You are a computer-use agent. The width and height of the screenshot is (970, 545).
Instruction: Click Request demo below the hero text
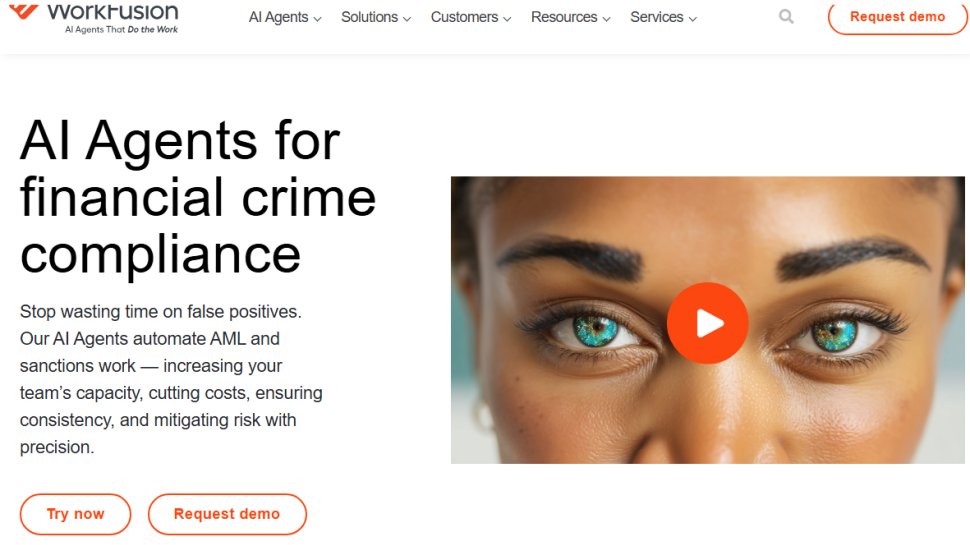(227, 514)
